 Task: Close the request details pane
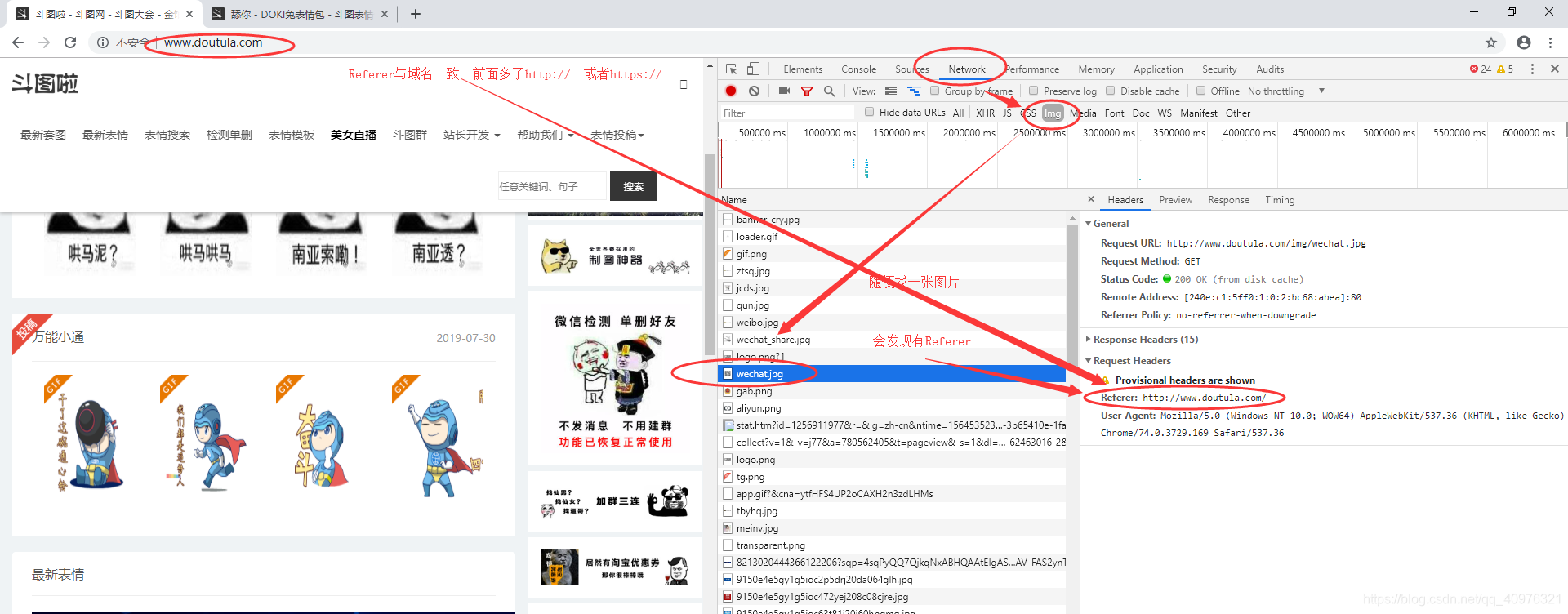1090,199
